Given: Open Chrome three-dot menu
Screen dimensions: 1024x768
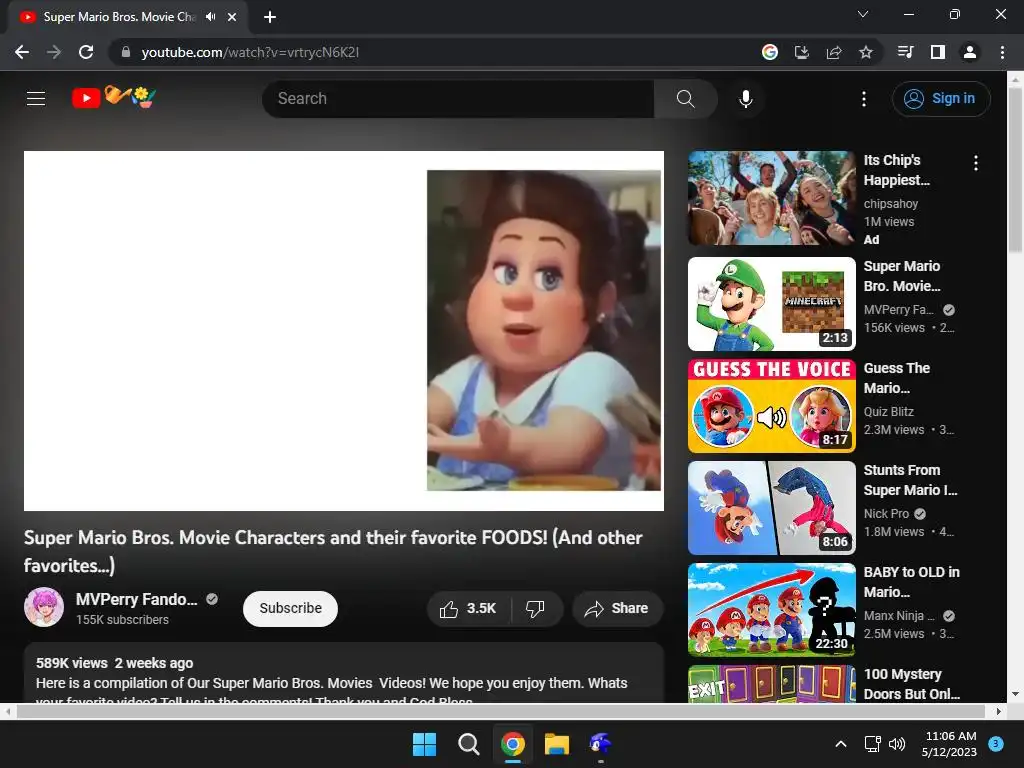Looking at the screenshot, I should click(x=1002, y=52).
